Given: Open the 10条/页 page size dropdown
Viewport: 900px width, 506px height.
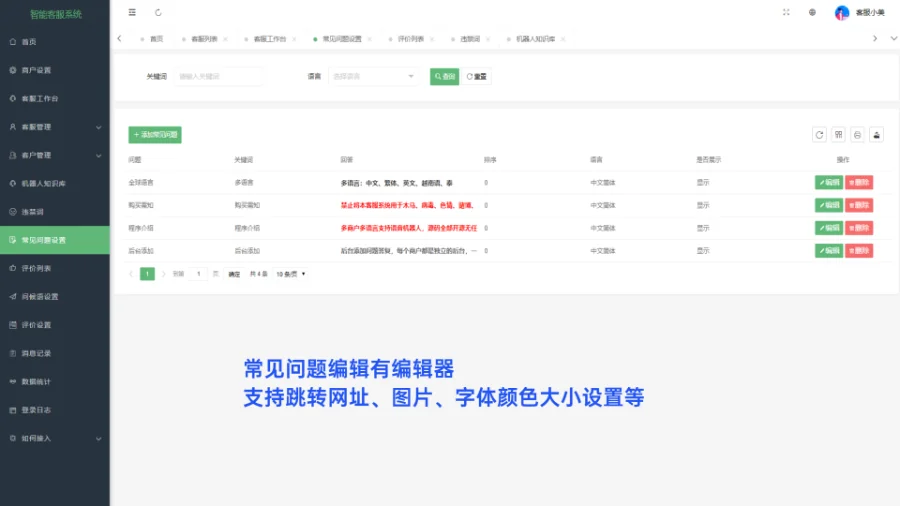Looking at the screenshot, I should (291, 273).
